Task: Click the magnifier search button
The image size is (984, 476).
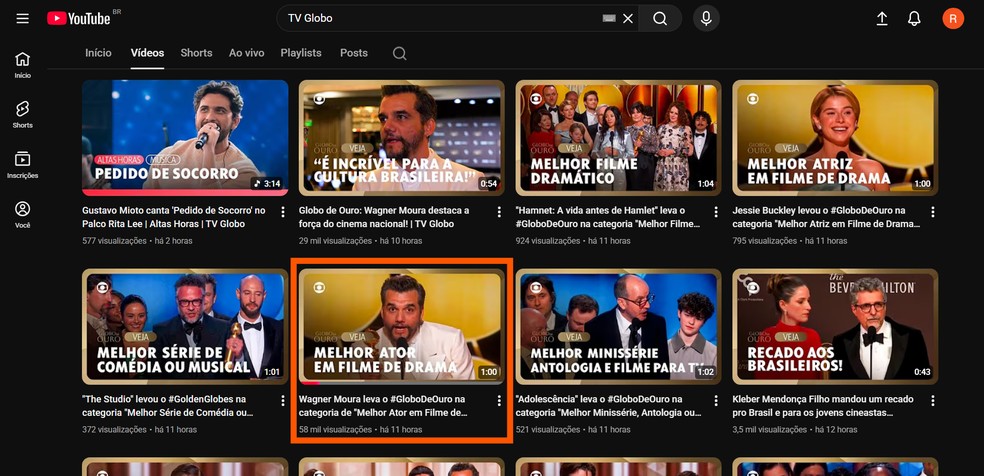Action: (x=660, y=18)
